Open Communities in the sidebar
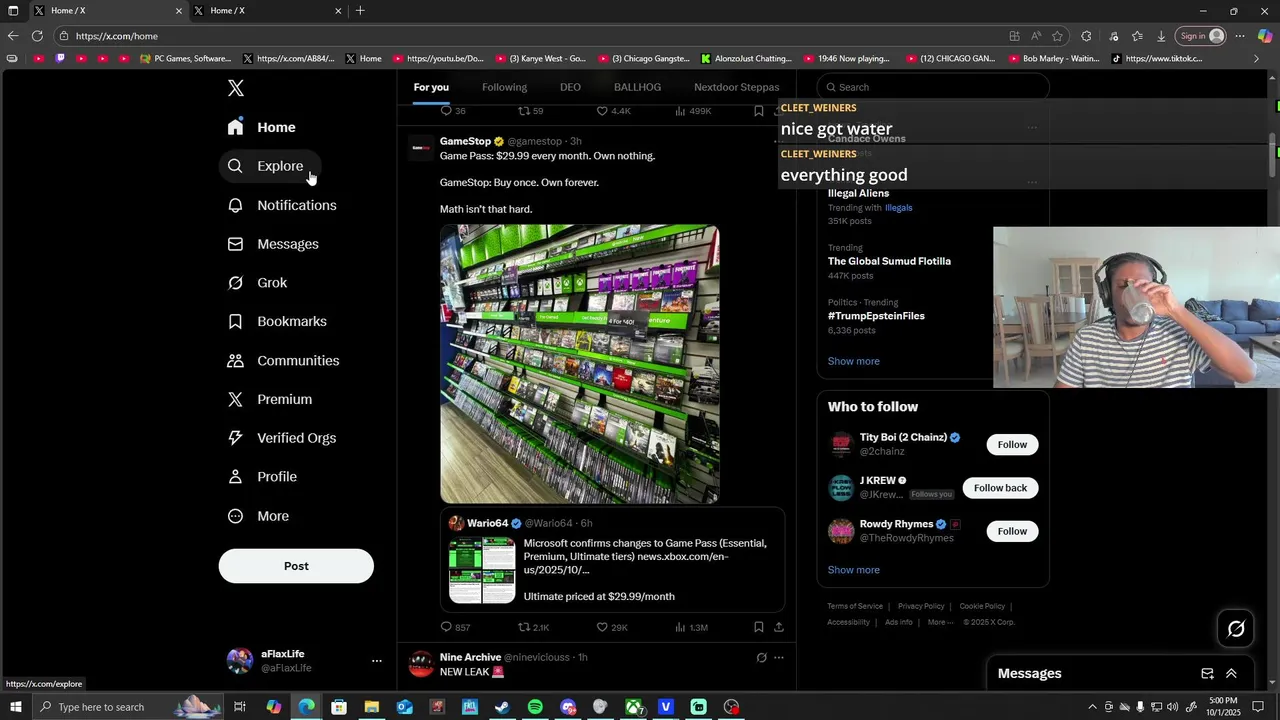The width and height of the screenshot is (1280, 720). click(284, 360)
